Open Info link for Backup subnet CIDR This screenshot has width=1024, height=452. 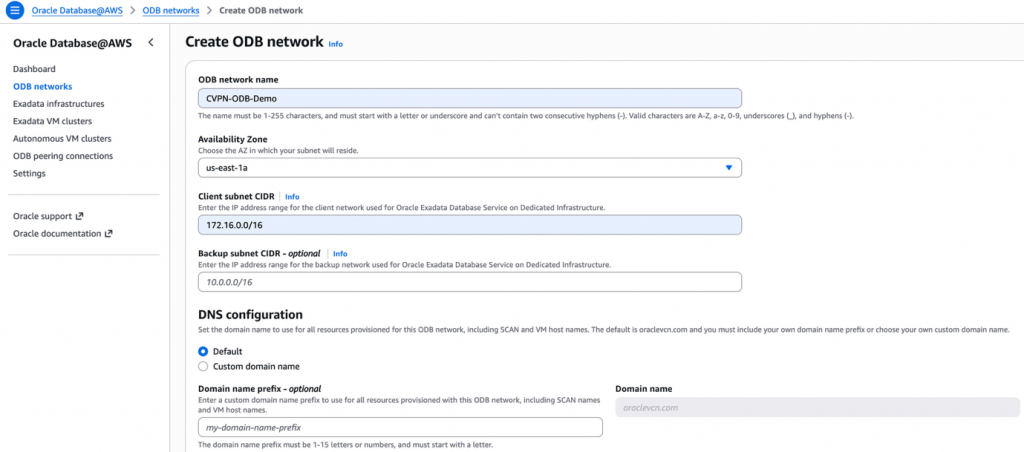pyautogui.click(x=340, y=254)
